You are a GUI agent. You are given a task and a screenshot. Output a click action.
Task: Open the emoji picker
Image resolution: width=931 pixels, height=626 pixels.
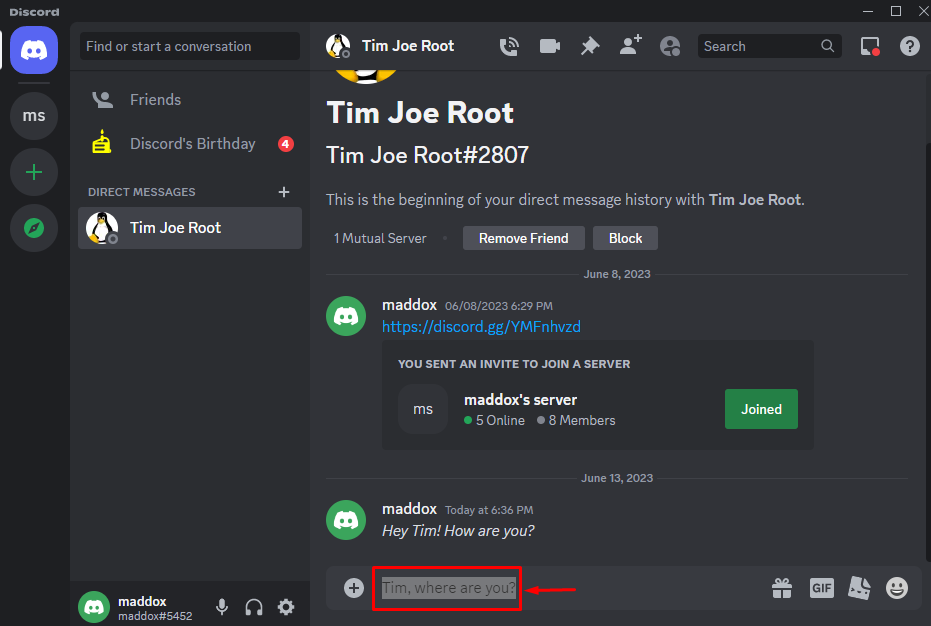click(x=897, y=588)
